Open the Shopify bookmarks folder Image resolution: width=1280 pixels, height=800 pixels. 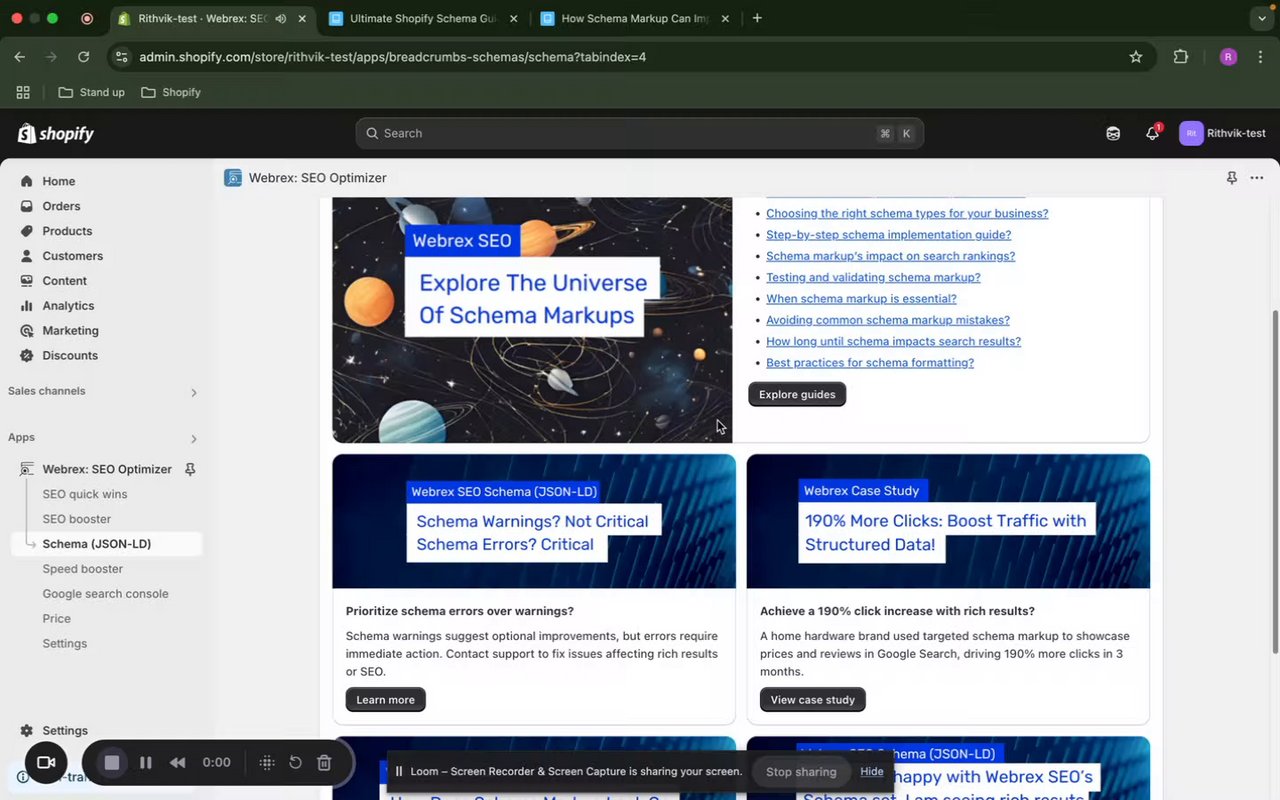pos(171,92)
